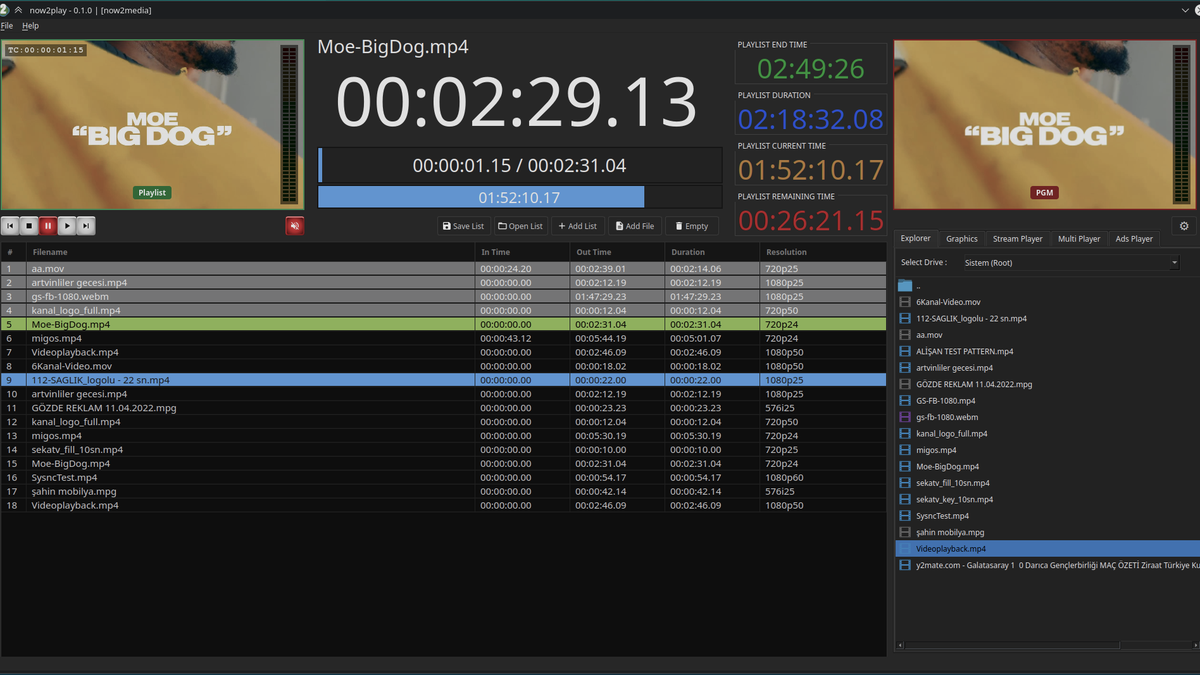Click film icon beside aa.mov in Explorer

(x=905, y=335)
